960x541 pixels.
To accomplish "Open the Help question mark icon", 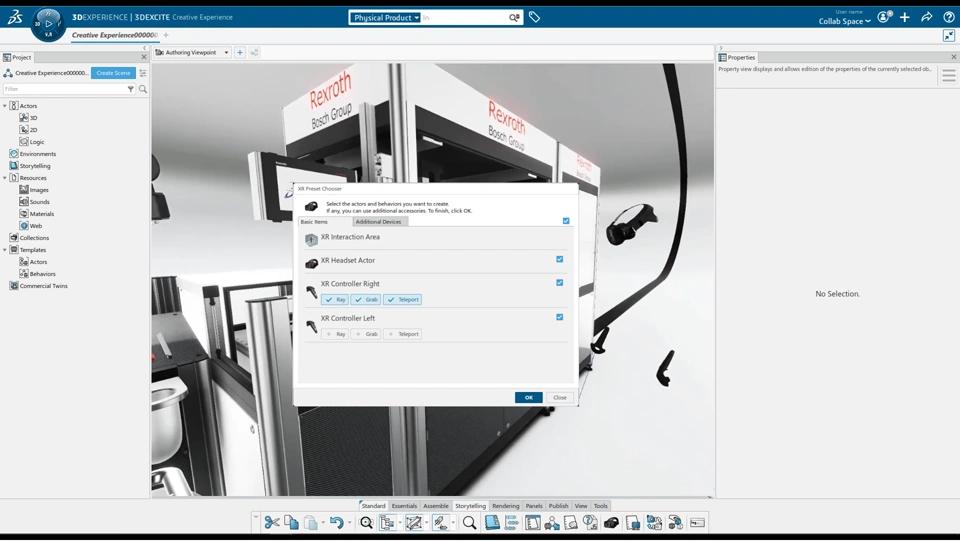I will (948, 17).
